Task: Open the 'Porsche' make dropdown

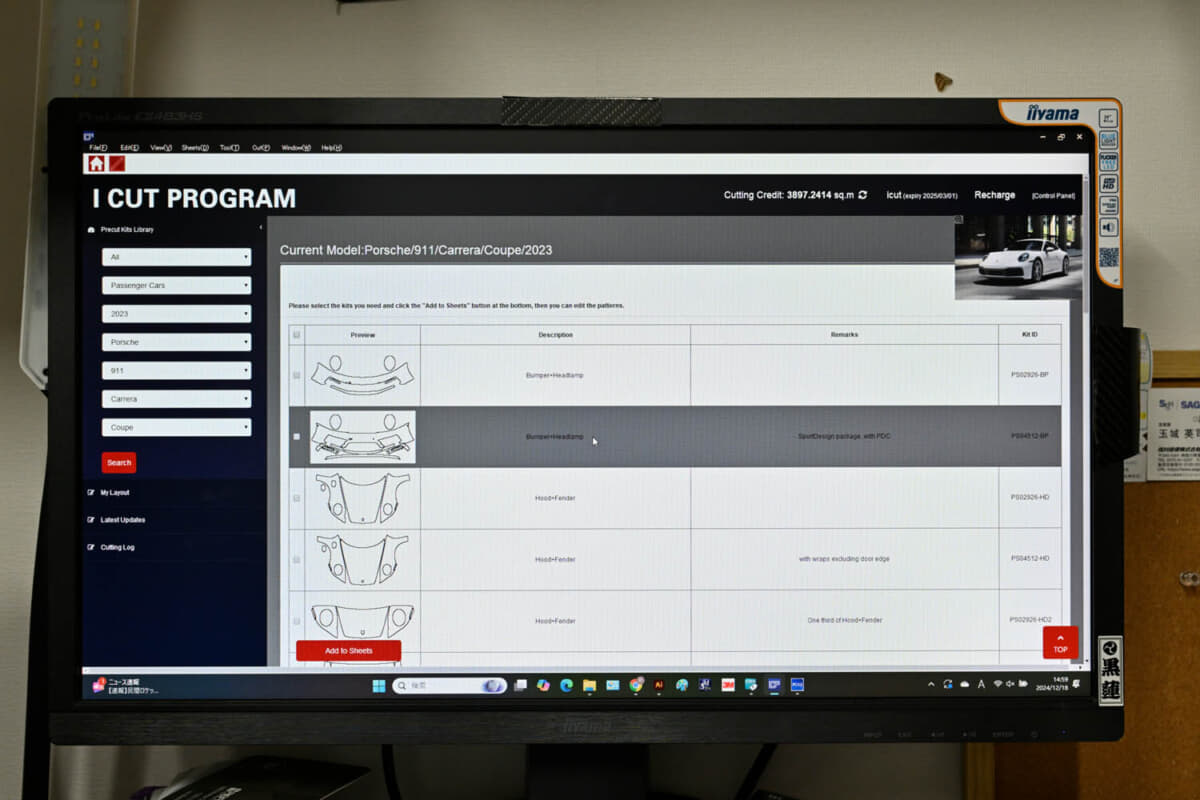Action: tap(176, 342)
